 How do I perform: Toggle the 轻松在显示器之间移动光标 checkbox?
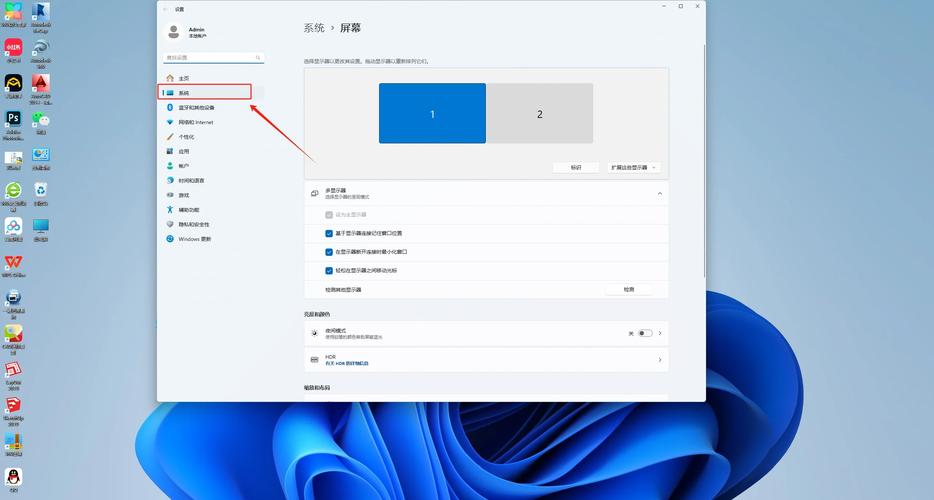click(x=329, y=271)
